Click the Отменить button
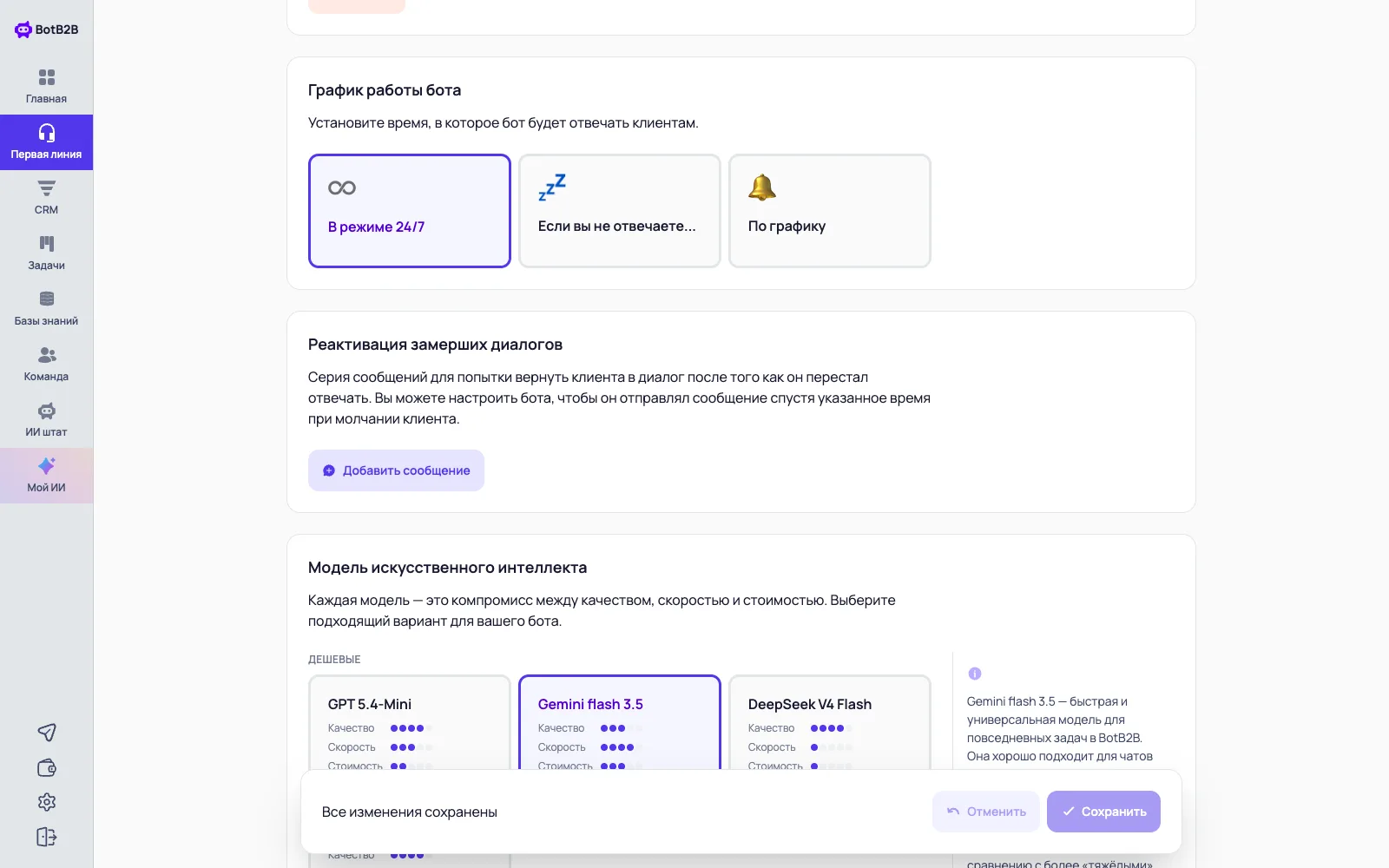The width and height of the screenshot is (1389, 868). pos(986,812)
